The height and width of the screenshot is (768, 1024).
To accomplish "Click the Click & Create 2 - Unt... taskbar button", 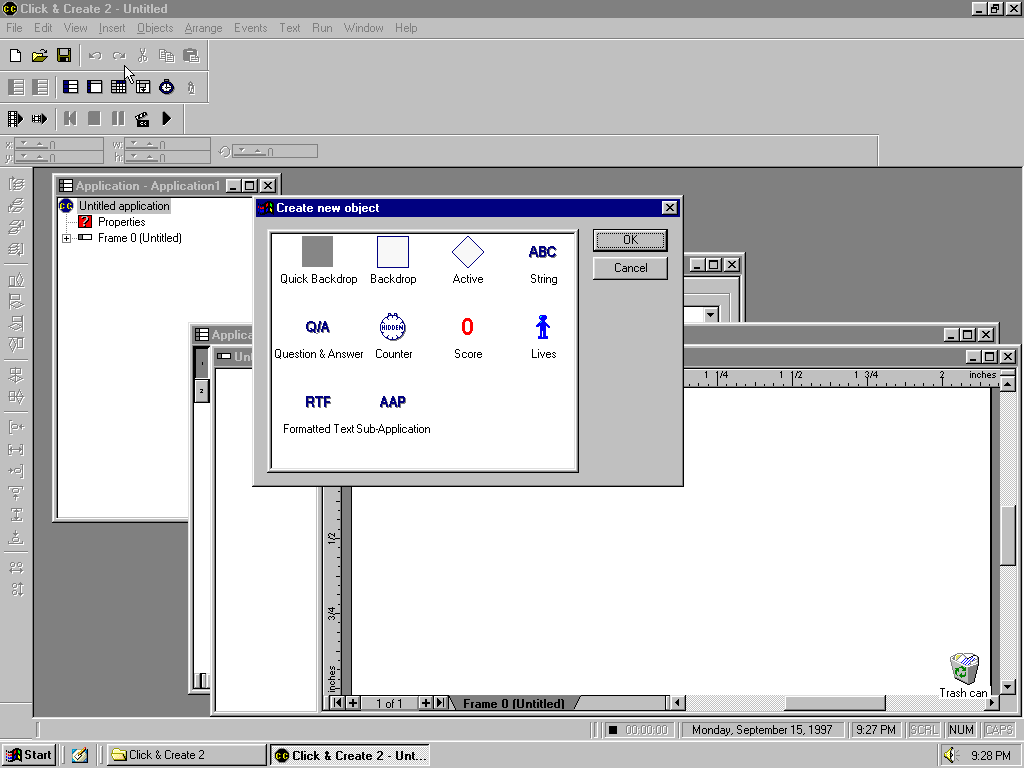I will point(350,755).
